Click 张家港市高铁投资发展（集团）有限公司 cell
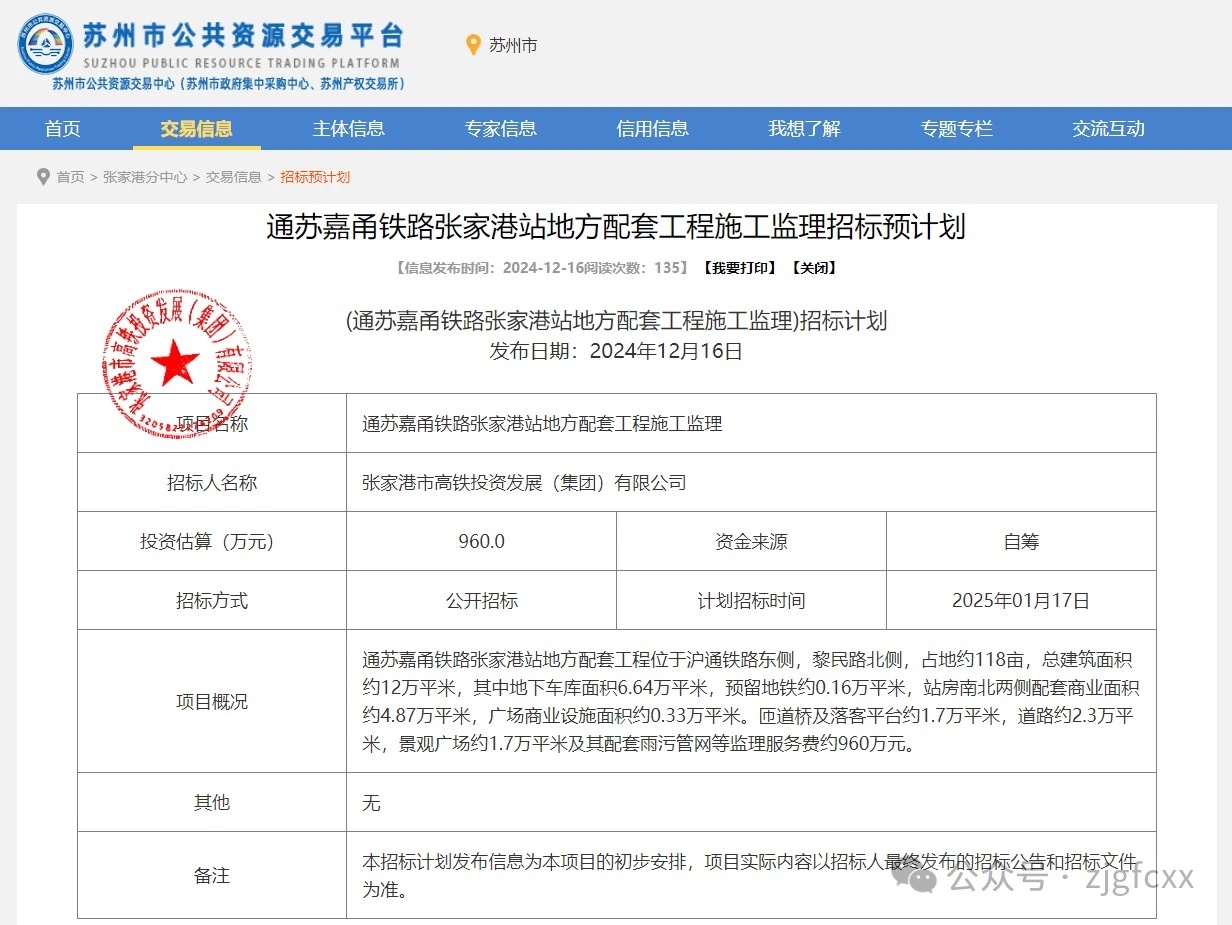 coord(751,483)
